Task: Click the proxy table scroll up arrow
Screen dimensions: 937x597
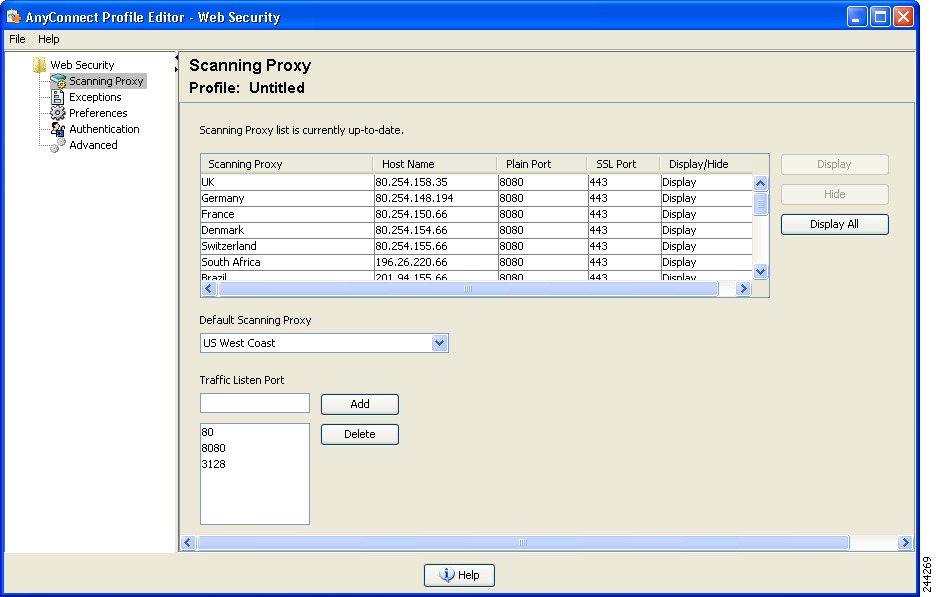Action: click(760, 183)
